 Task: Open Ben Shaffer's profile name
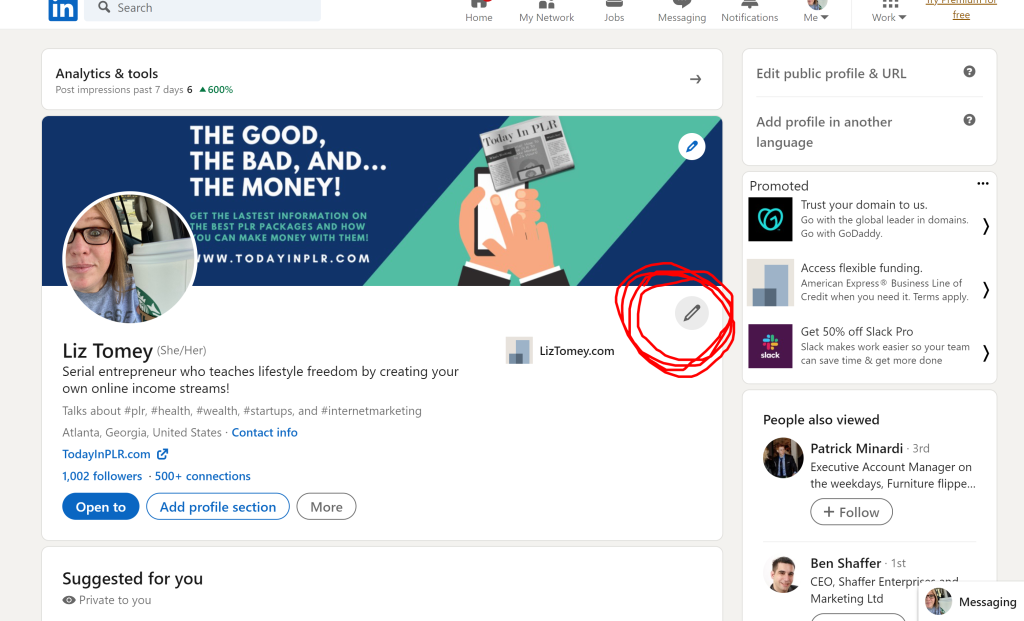pos(846,563)
